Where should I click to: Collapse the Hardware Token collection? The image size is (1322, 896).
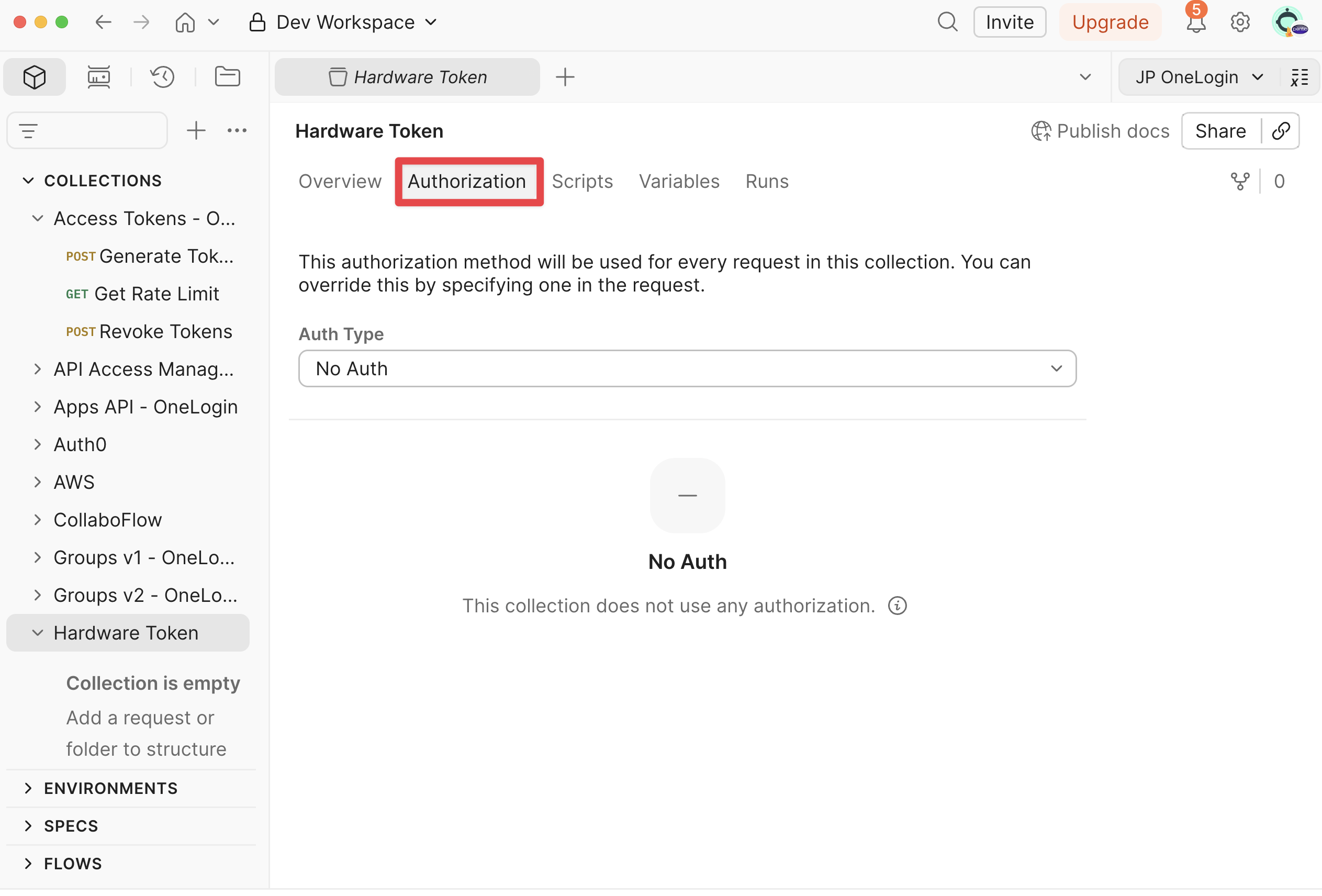38,633
